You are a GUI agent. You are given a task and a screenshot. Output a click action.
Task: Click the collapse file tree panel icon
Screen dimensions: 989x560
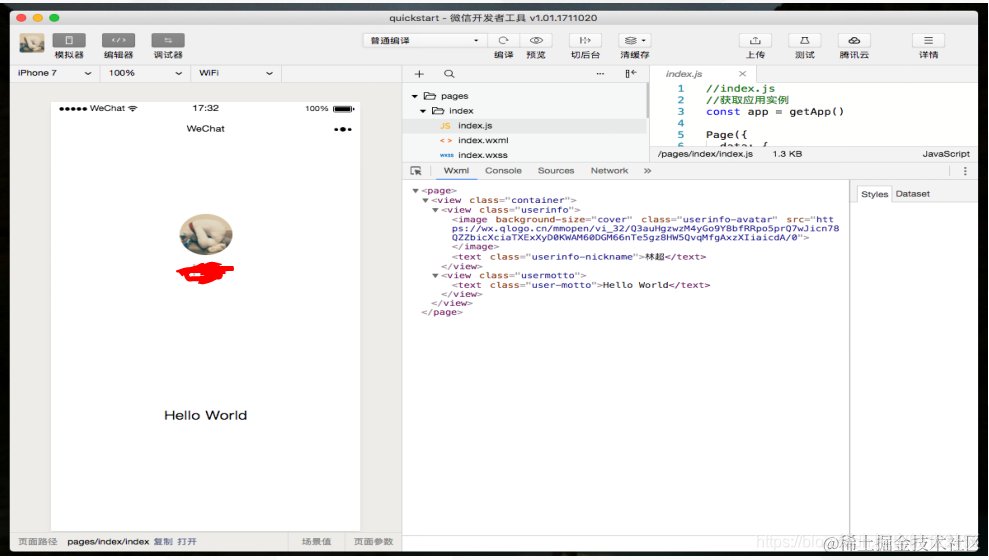(631, 74)
